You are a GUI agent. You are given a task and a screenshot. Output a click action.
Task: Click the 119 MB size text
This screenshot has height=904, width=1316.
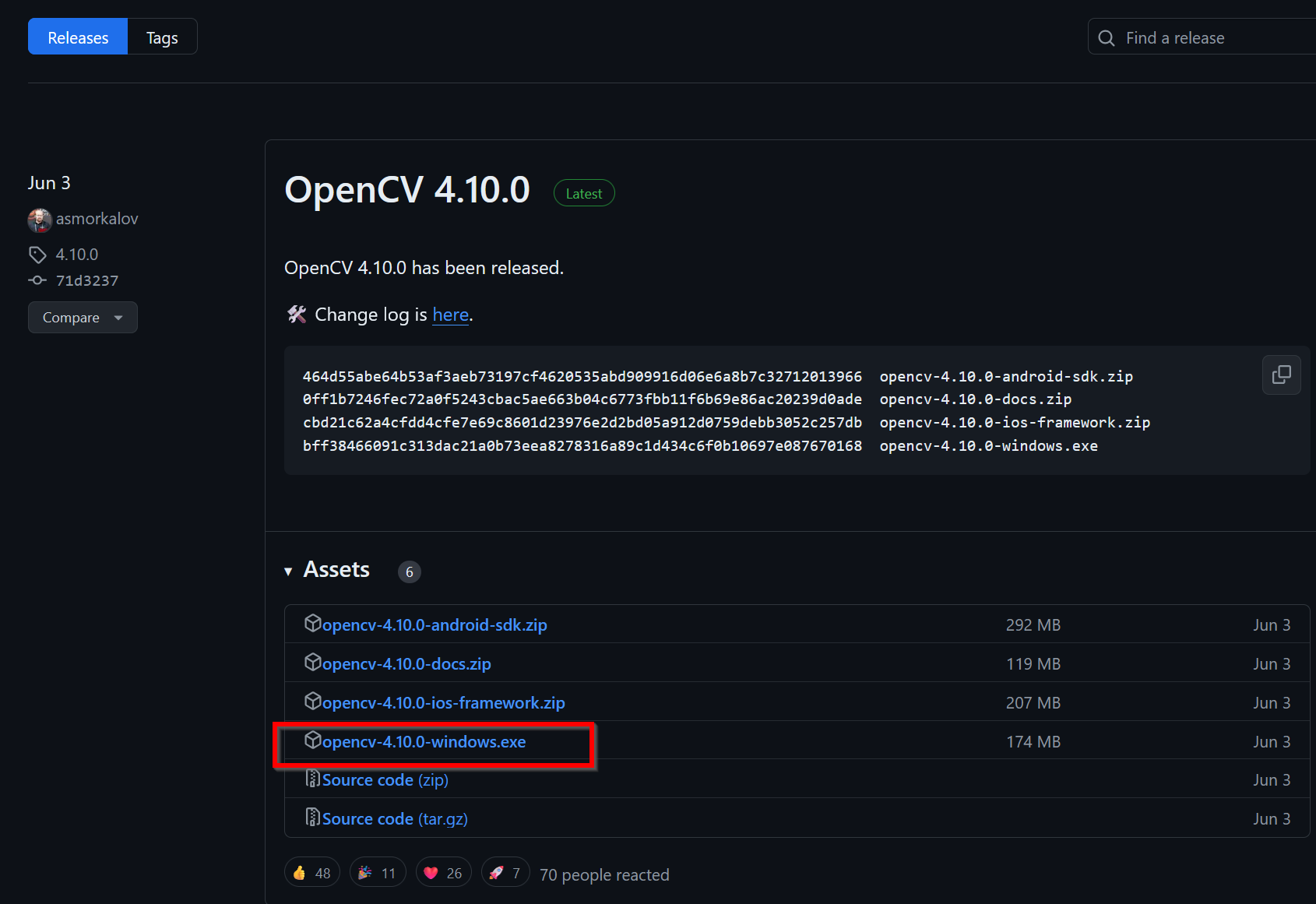[1033, 663]
